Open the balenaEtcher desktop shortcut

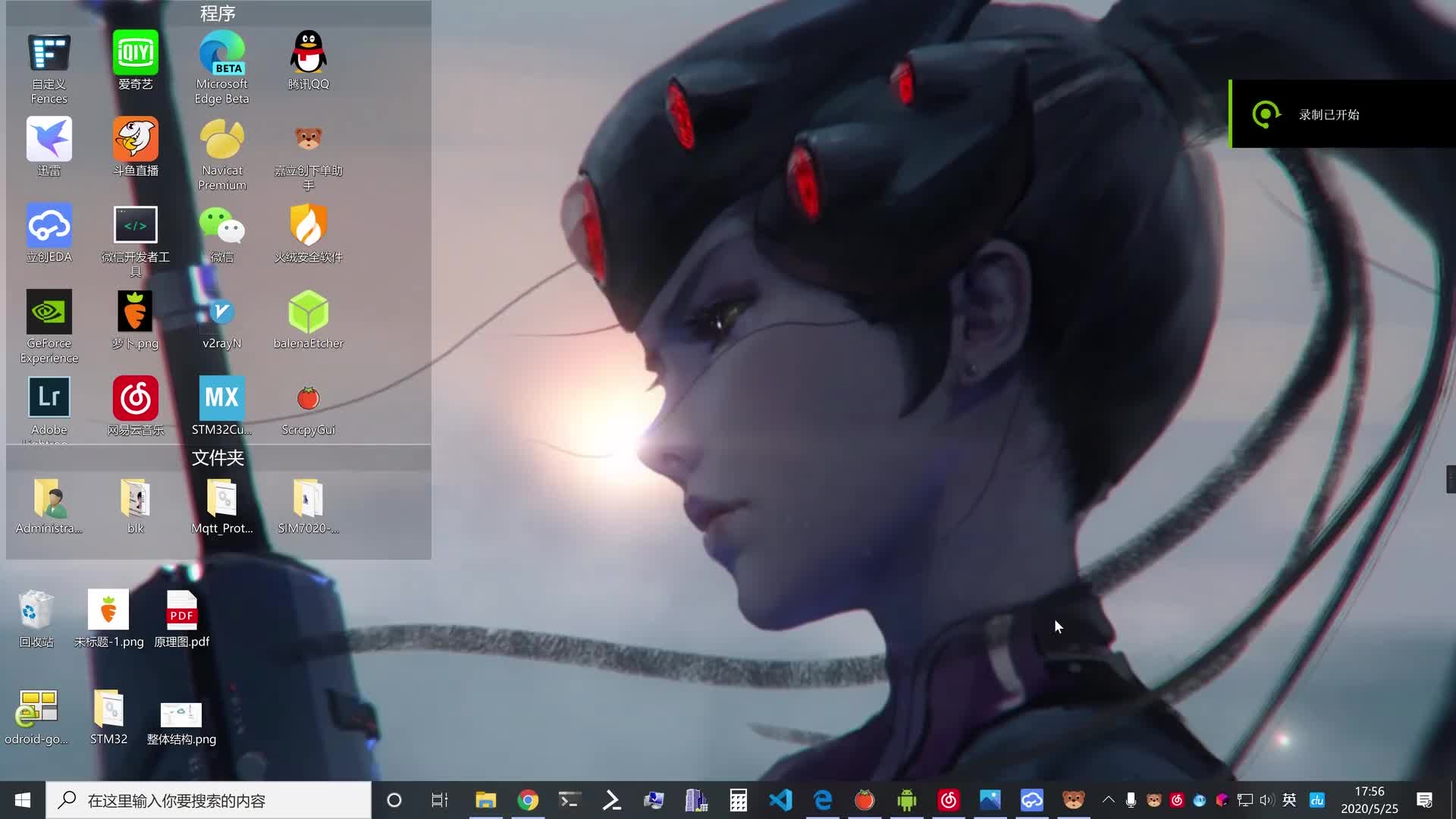pyautogui.click(x=309, y=320)
